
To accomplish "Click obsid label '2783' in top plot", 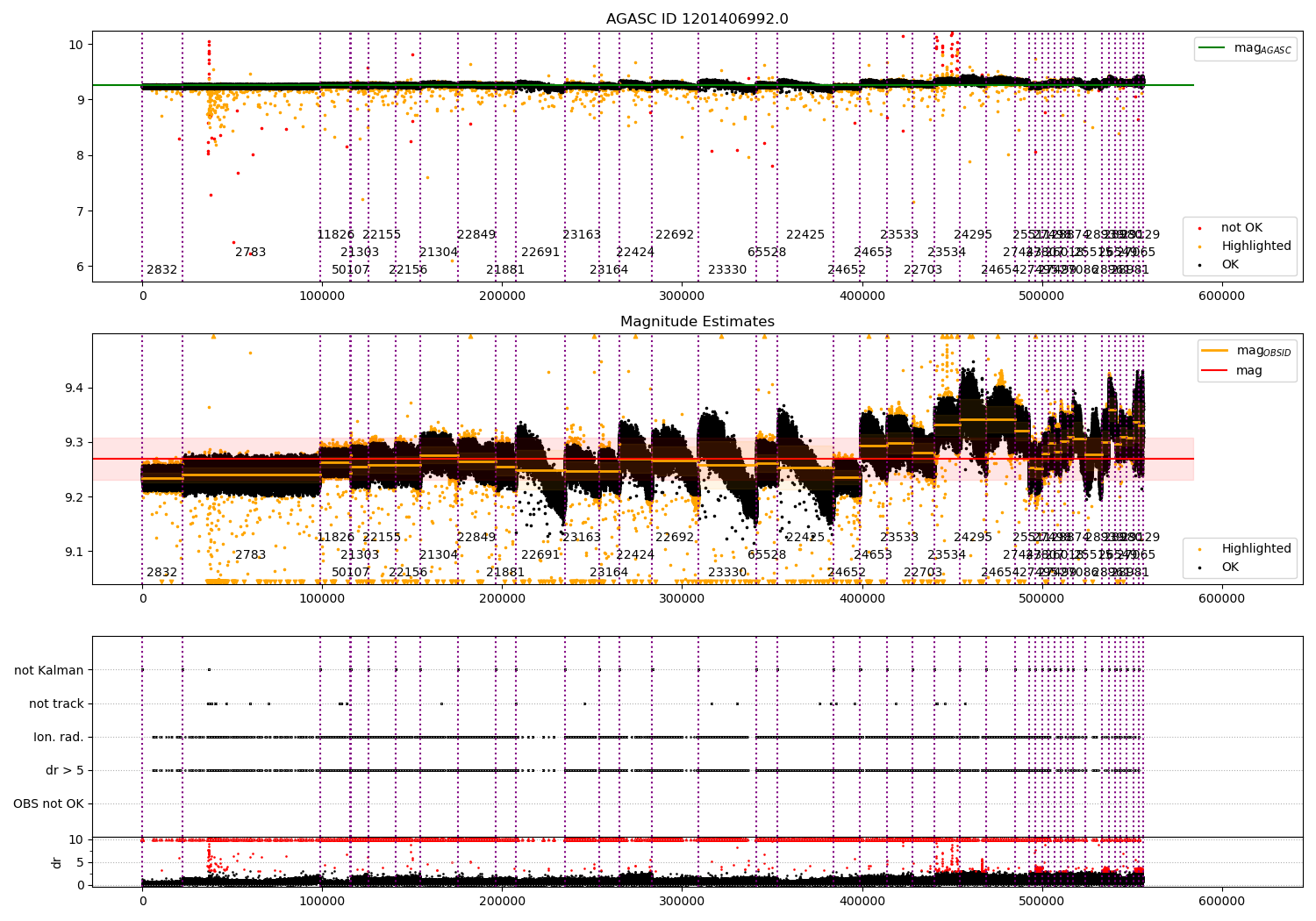I will pos(251,253).
